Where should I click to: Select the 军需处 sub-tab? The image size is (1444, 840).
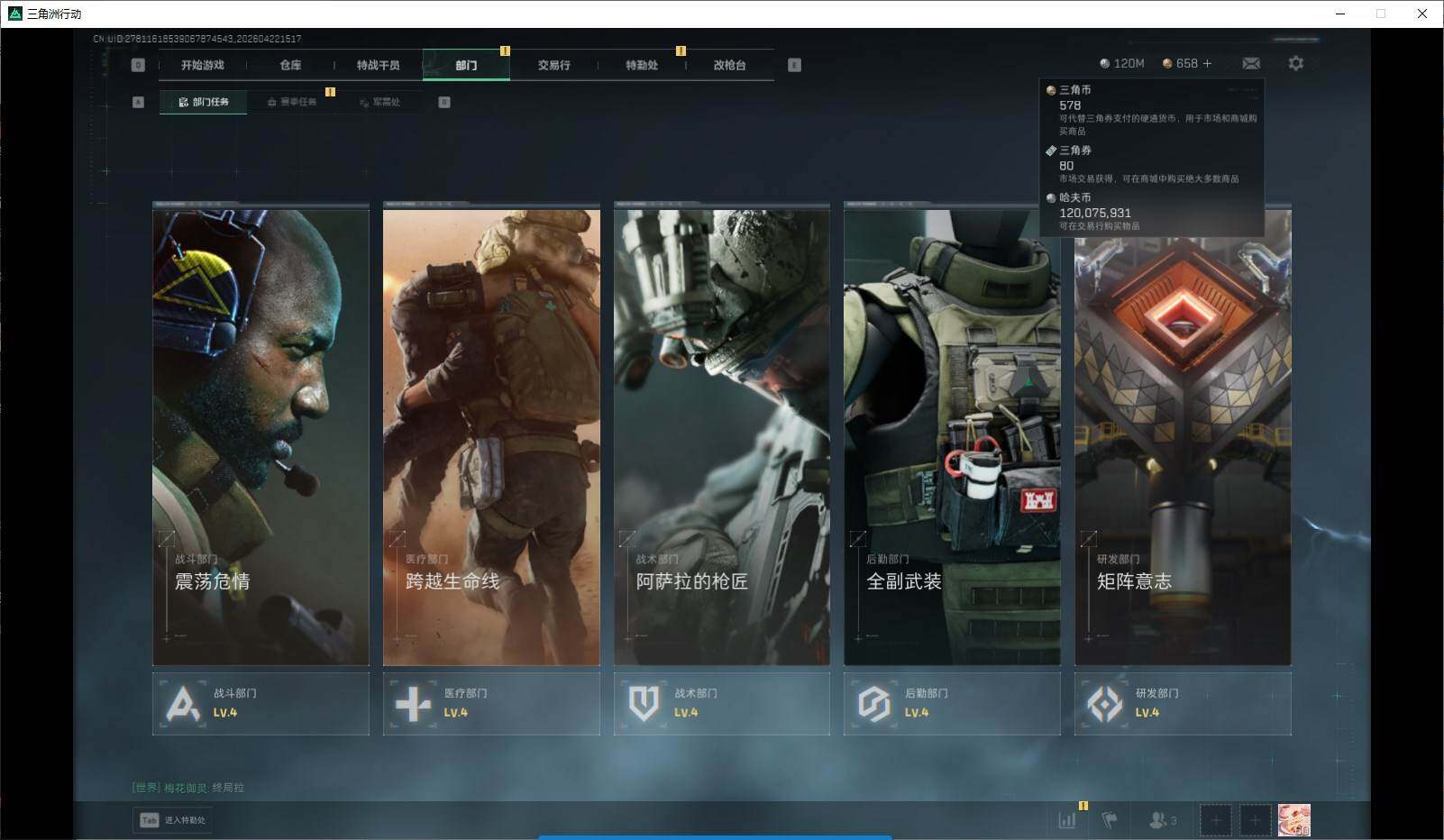(x=379, y=102)
